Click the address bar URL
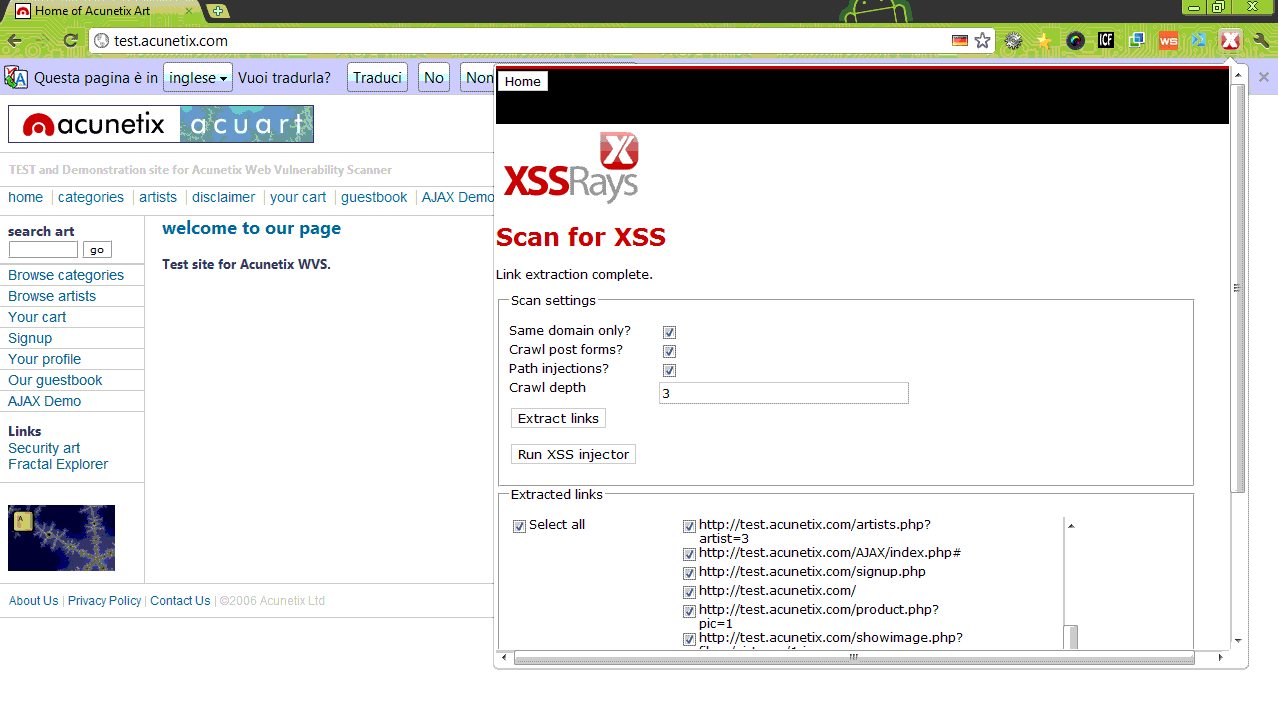The width and height of the screenshot is (1278, 707). [x=171, y=41]
